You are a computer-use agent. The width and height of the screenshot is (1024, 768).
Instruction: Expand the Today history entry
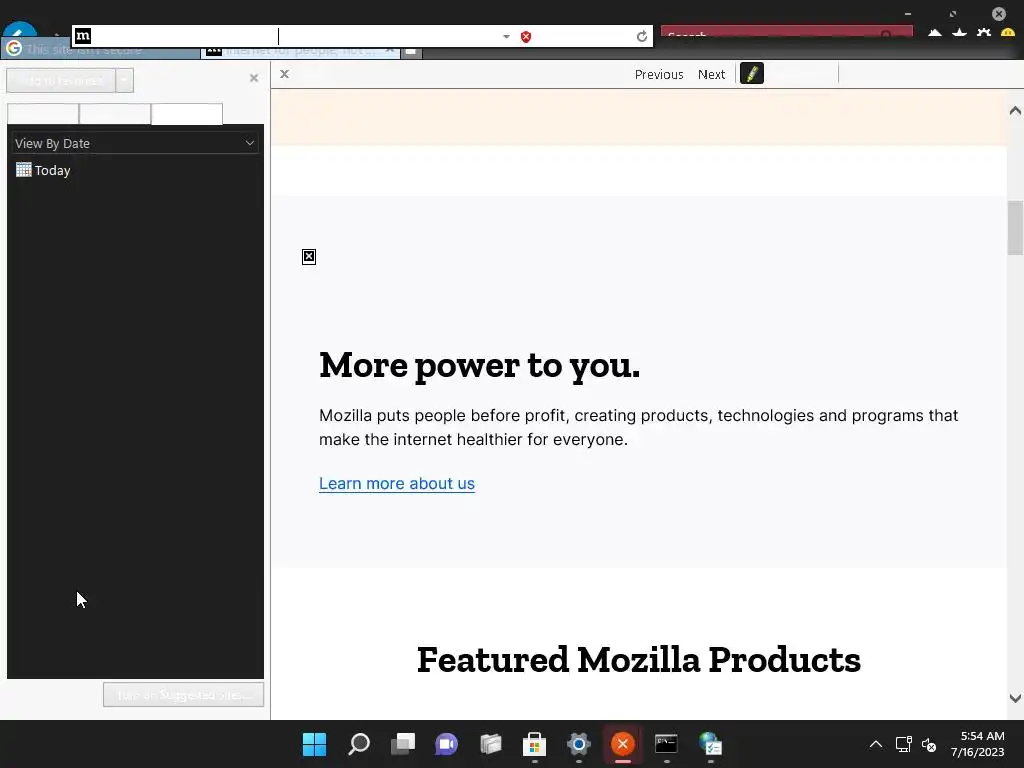[43, 170]
